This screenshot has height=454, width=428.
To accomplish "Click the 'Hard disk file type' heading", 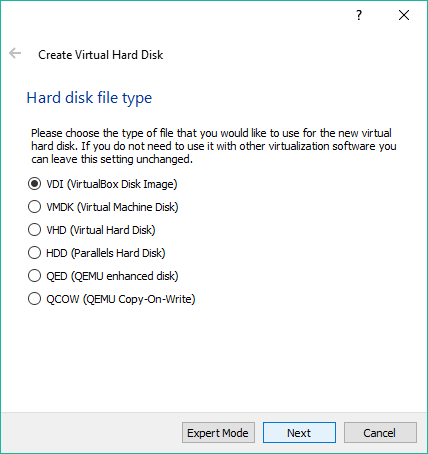I will click(89, 98).
